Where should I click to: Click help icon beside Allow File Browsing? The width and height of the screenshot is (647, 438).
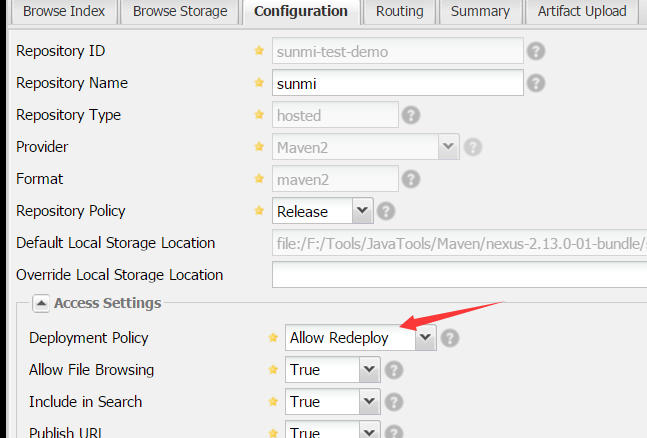point(394,370)
